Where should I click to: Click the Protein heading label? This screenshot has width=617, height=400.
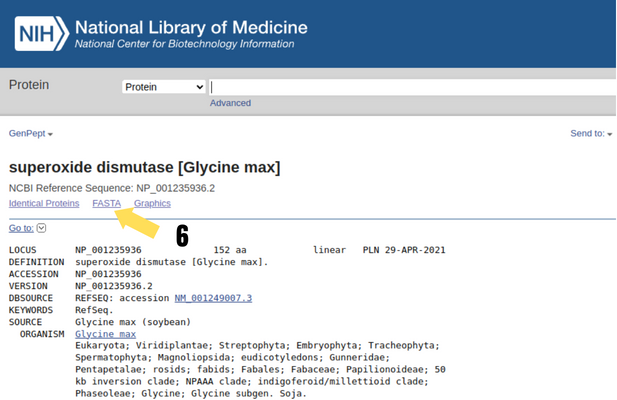(x=29, y=85)
